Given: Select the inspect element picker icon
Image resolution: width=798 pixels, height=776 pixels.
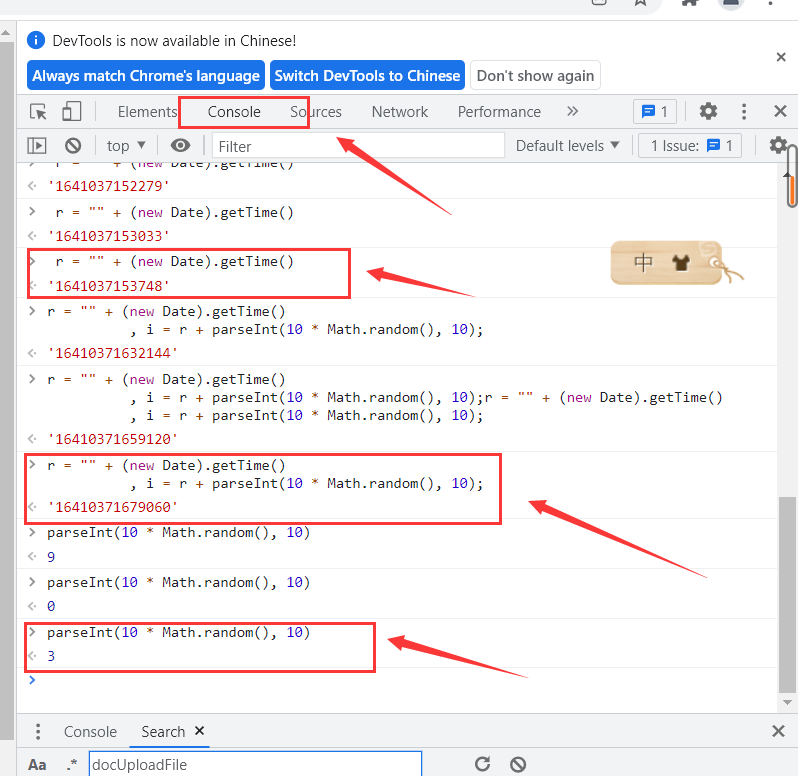Looking at the screenshot, I should [39, 111].
